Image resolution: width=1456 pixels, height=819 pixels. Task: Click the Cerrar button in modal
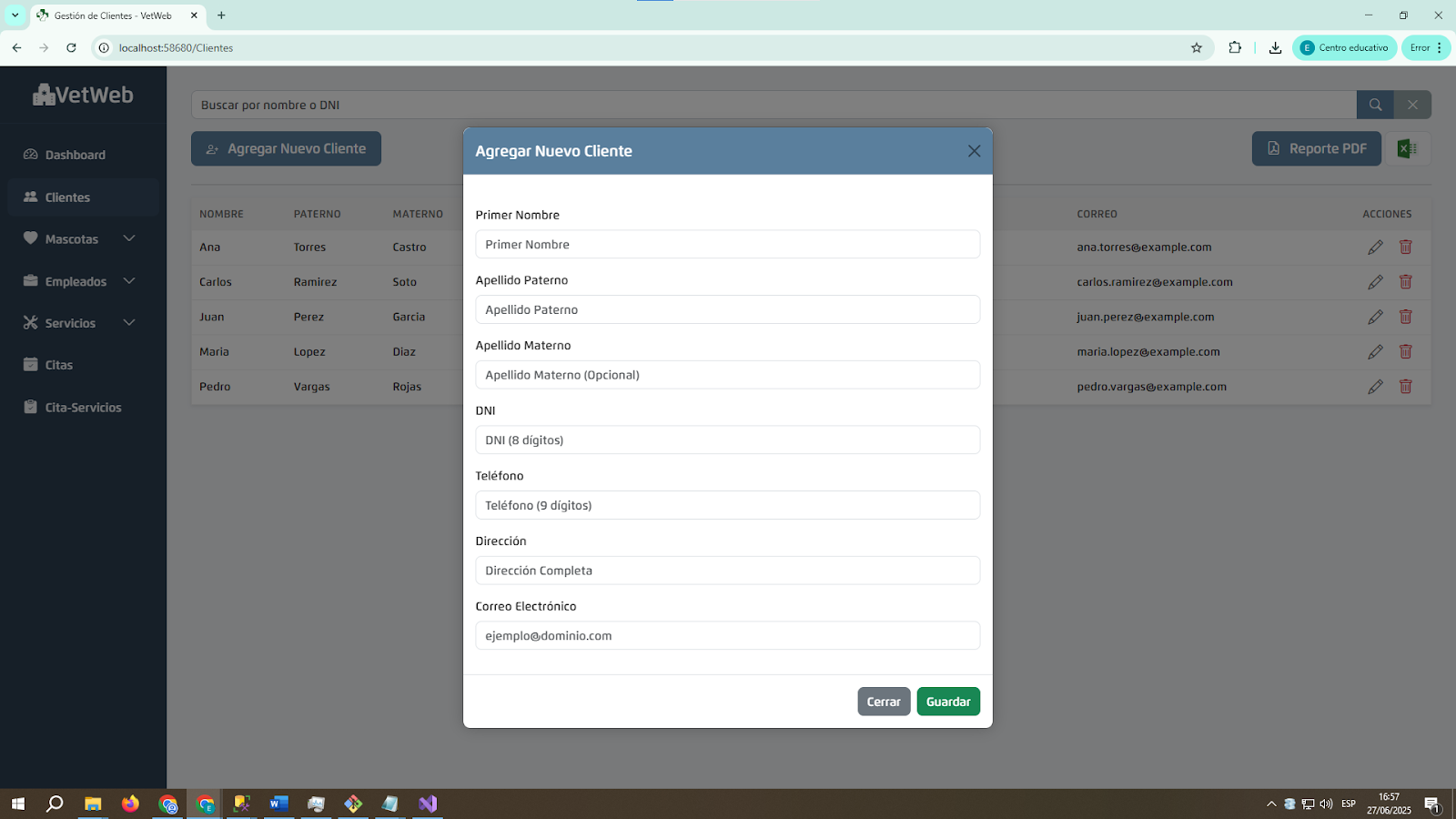click(x=884, y=702)
